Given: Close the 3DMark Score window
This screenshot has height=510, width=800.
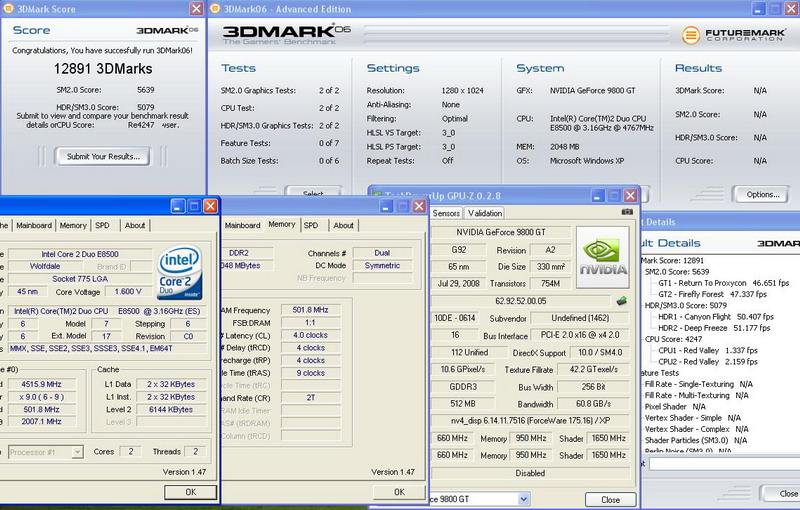Looking at the screenshot, I should [x=196, y=8].
